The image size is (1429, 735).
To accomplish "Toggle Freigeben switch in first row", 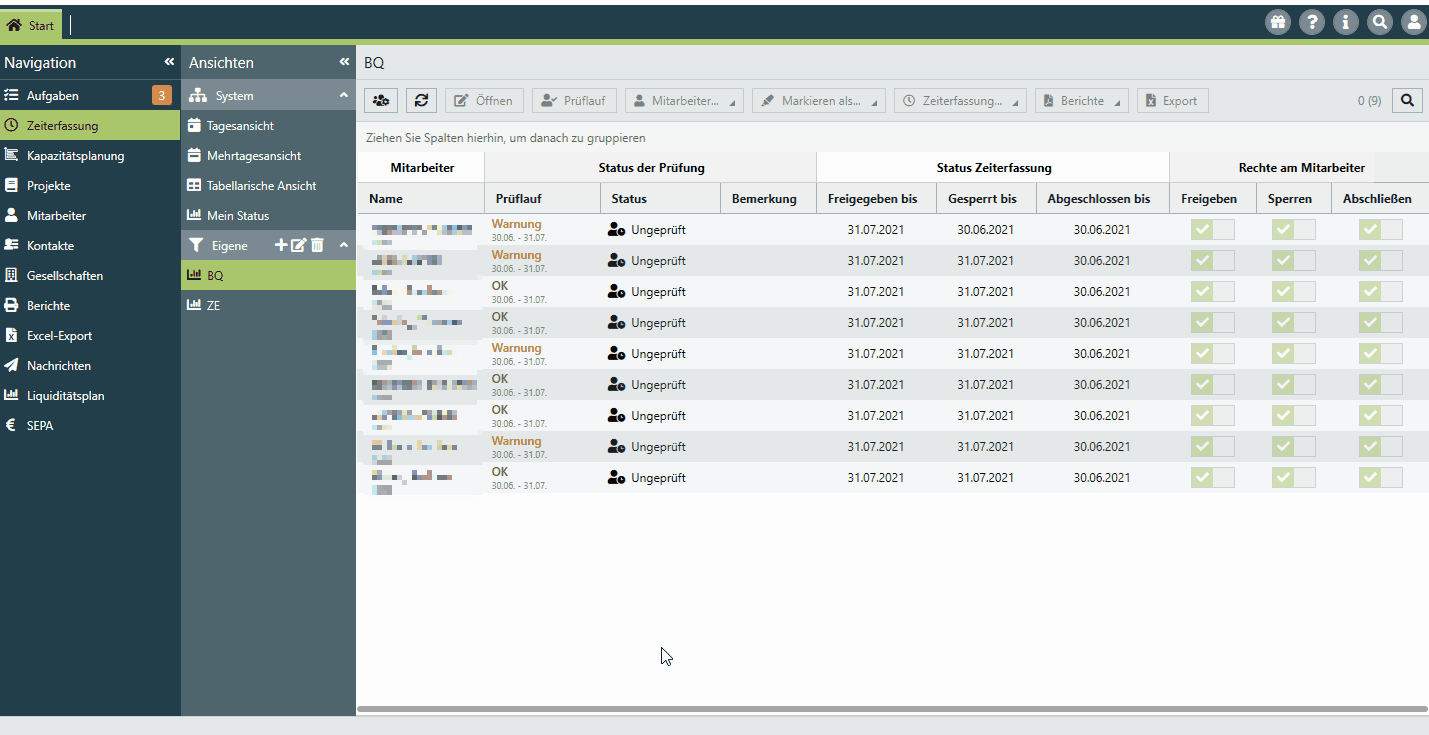I will coord(1212,230).
